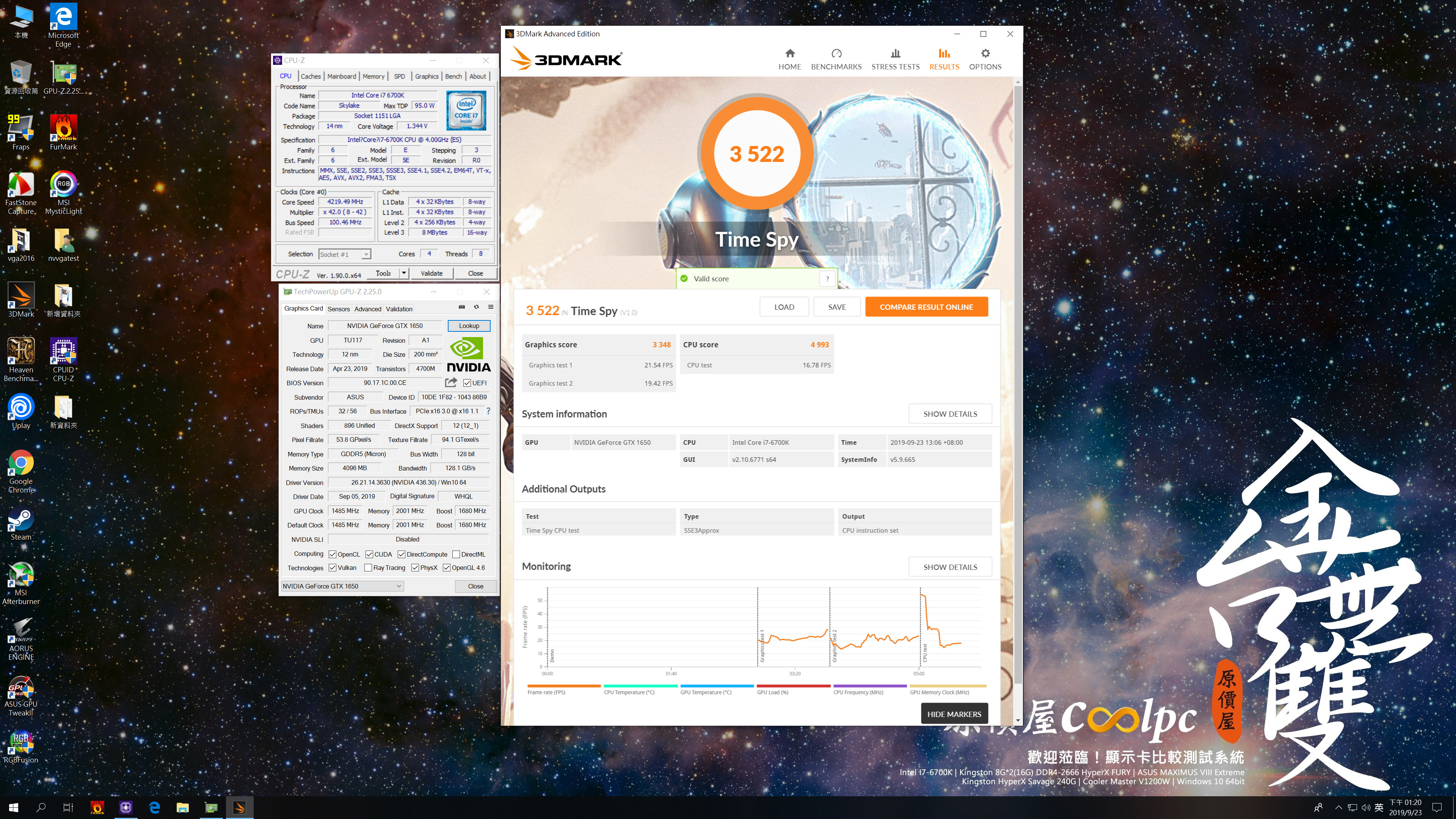Expand the CPU-Z Tools dropdown arrow
The height and width of the screenshot is (819, 1456).
pos(403,273)
